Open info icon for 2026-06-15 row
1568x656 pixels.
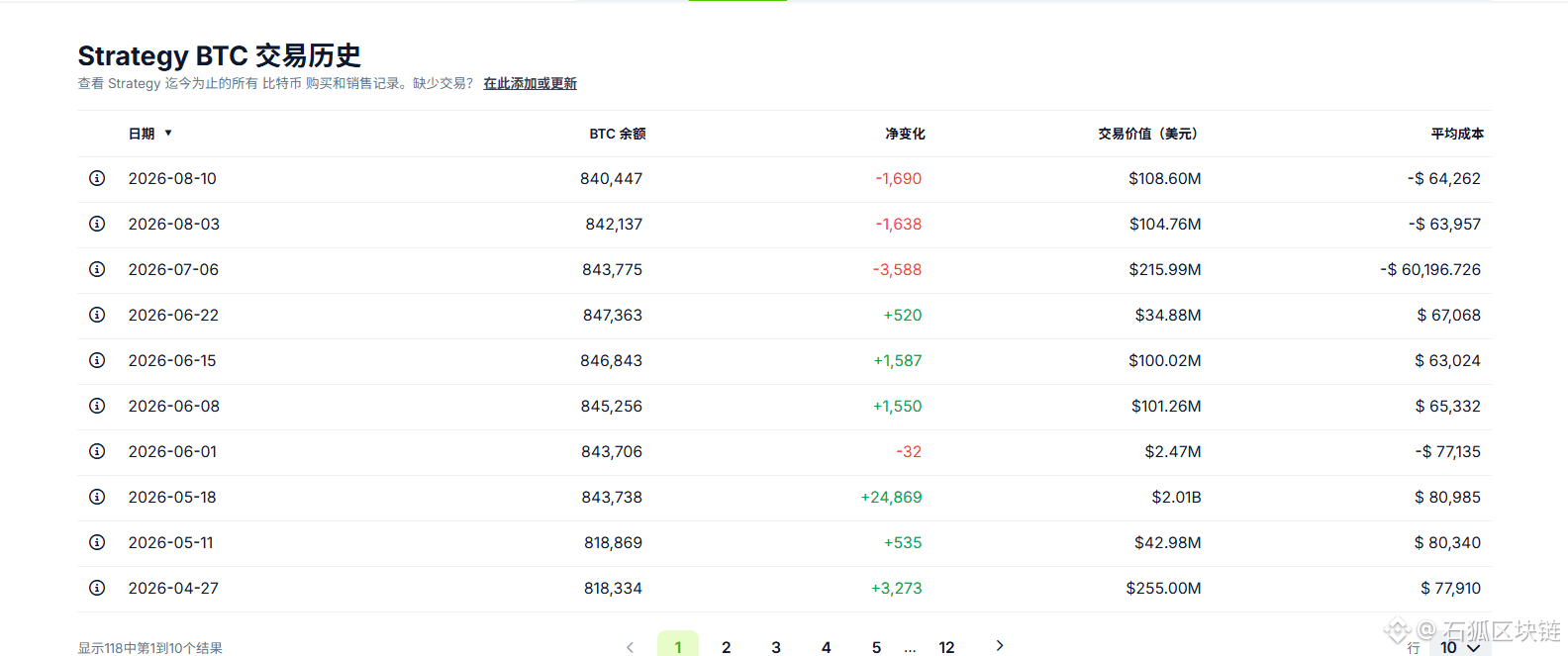(97, 360)
